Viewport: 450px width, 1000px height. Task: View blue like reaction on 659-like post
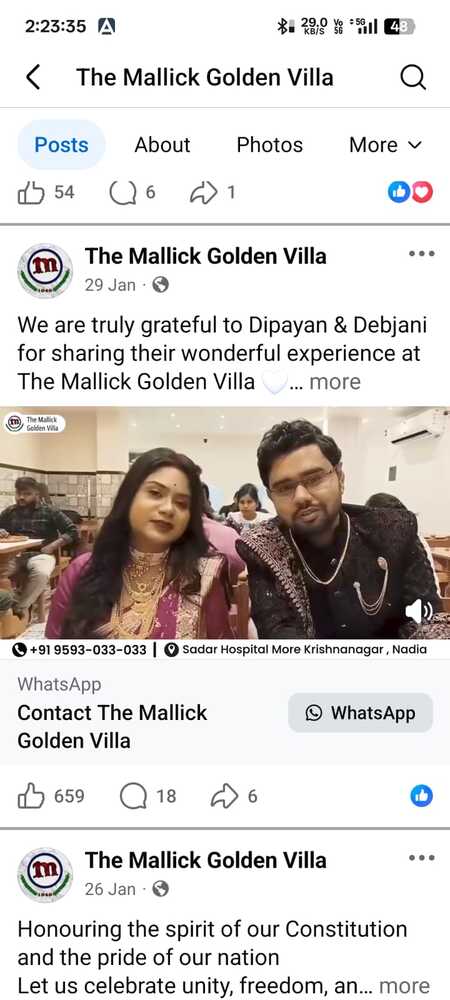coord(421,796)
